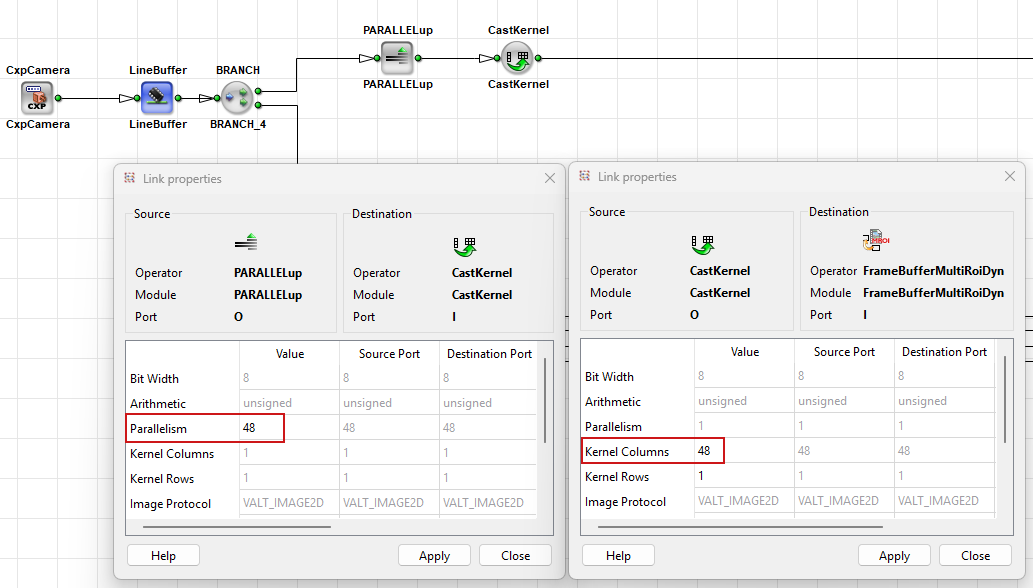This screenshot has width=1033, height=588.
Task: Select Image Protocol row in right dialog
Action: click(x=787, y=501)
